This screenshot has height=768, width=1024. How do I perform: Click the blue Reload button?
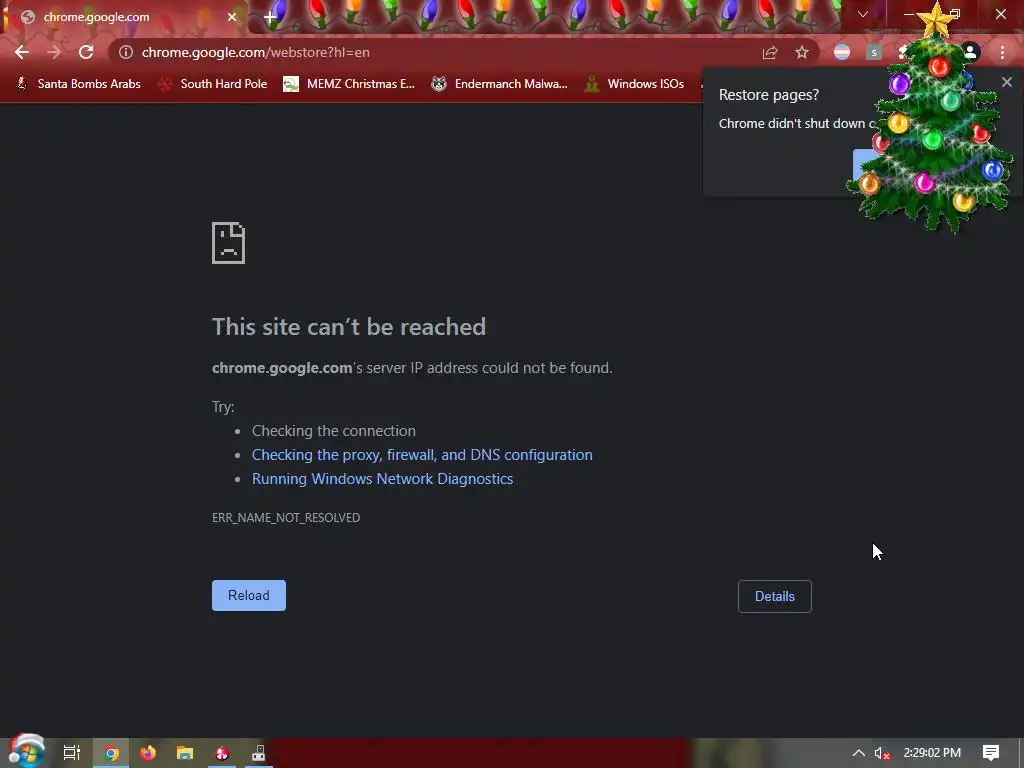click(x=249, y=596)
